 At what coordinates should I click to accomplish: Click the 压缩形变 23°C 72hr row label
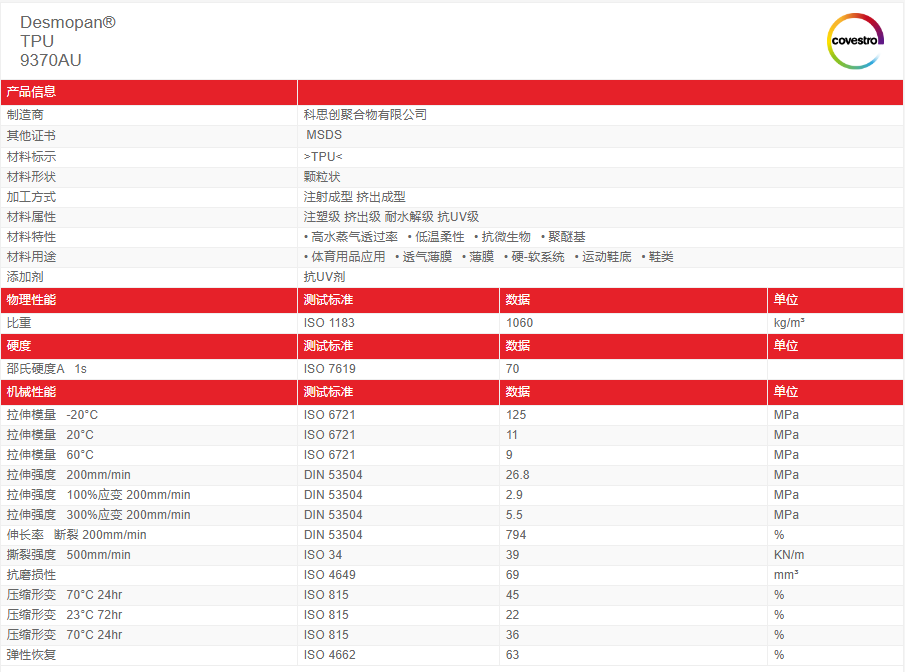pos(64,615)
